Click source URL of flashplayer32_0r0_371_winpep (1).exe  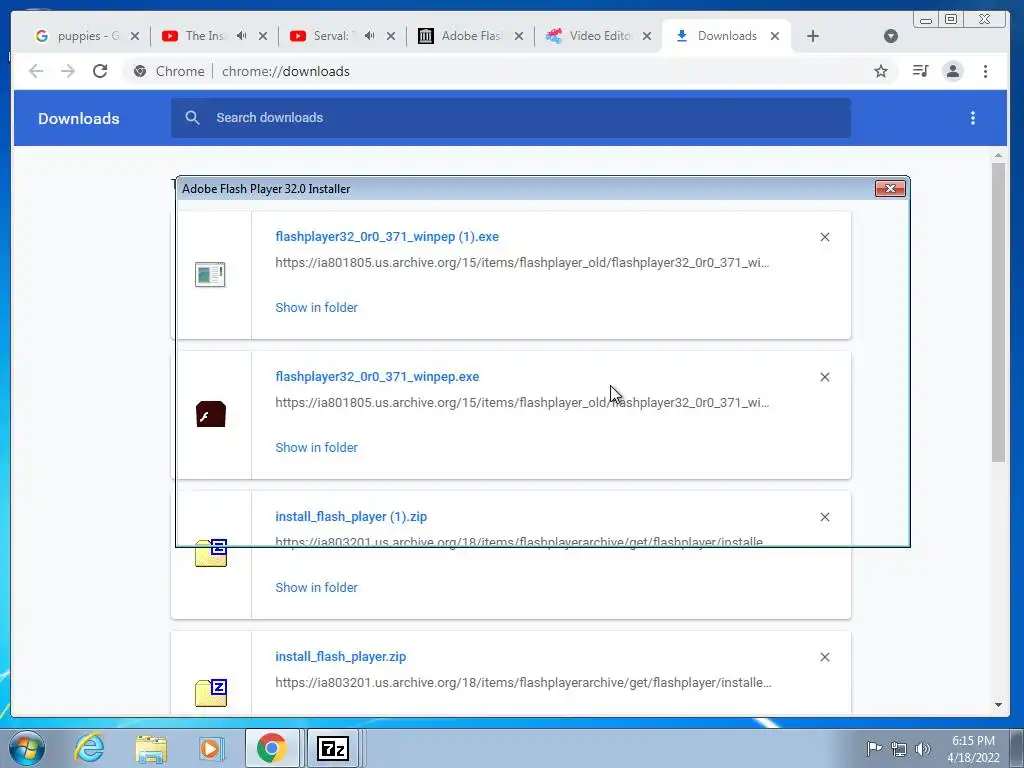[x=522, y=263]
